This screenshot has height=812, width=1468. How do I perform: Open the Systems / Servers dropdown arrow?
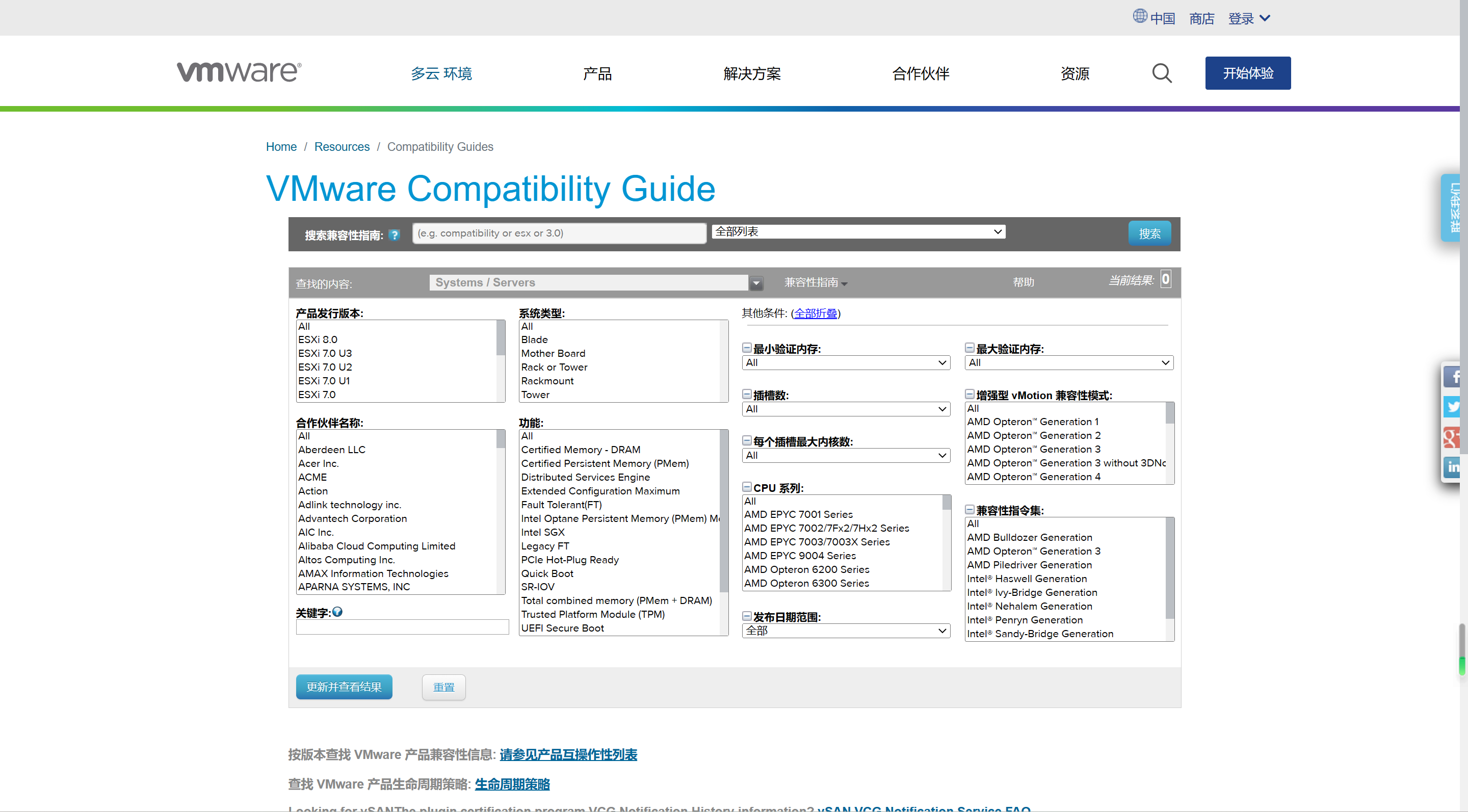(x=756, y=283)
